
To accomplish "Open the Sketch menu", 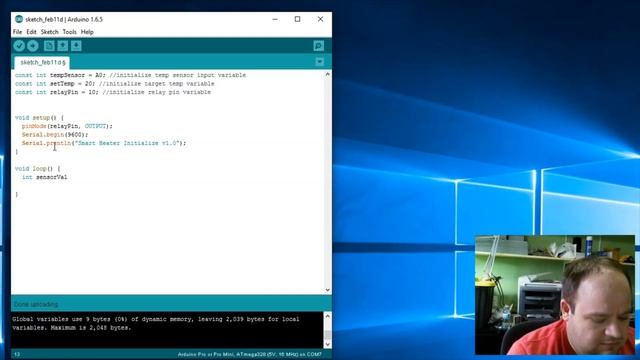I will point(49,32).
